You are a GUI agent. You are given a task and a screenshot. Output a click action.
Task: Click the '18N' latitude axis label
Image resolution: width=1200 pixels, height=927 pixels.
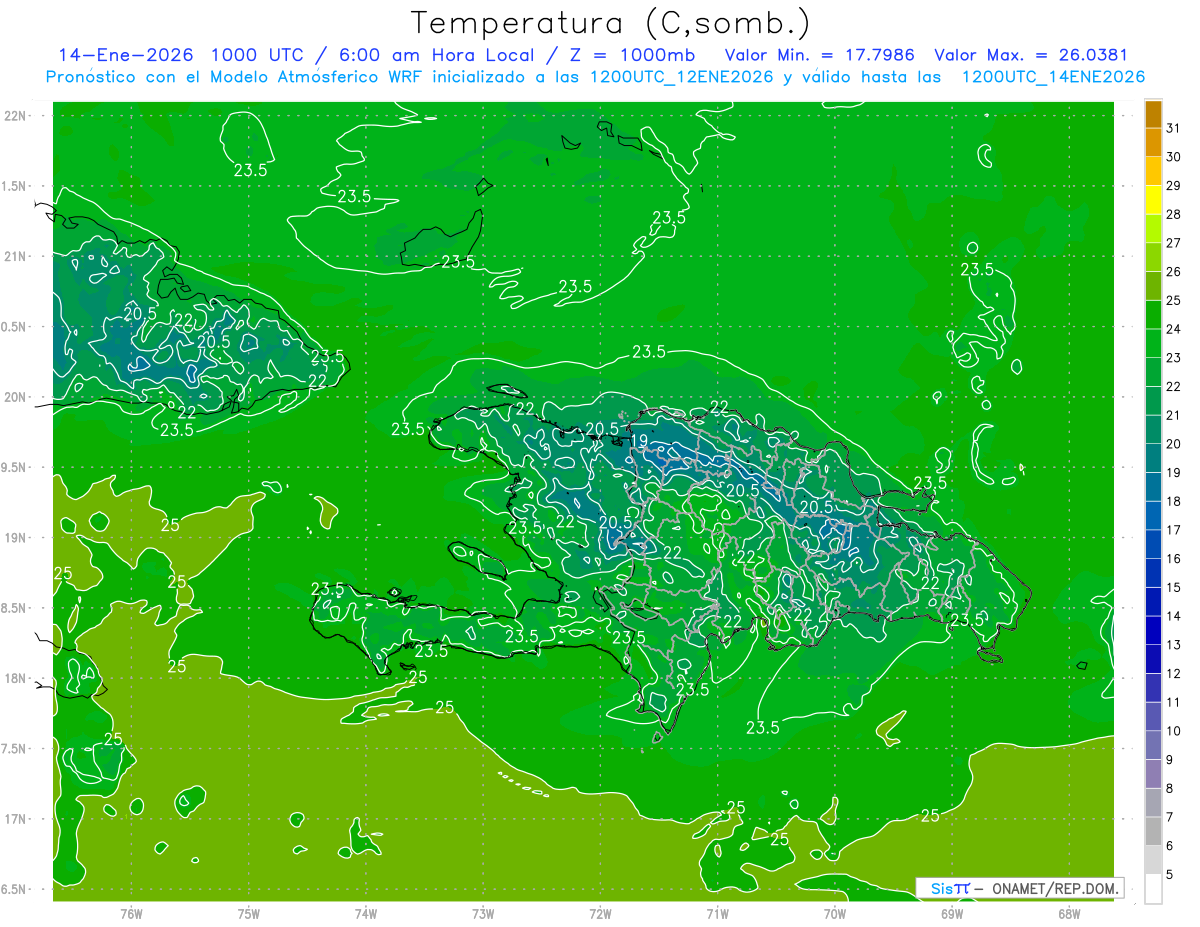[x=15, y=678]
